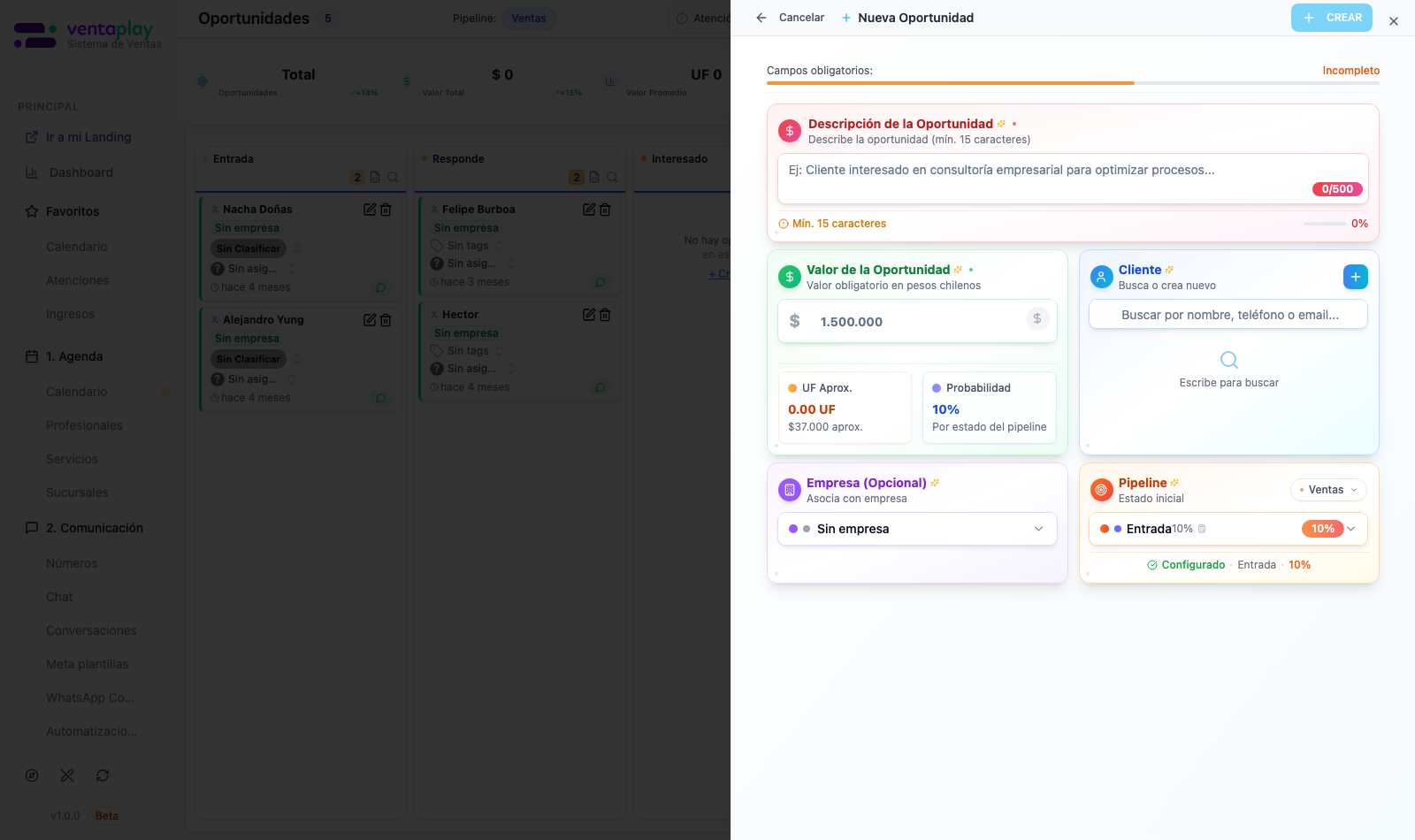1415x840 pixels.
Task: Open Conversaciones in sidebar
Action: pyautogui.click(x=91, y=630)
